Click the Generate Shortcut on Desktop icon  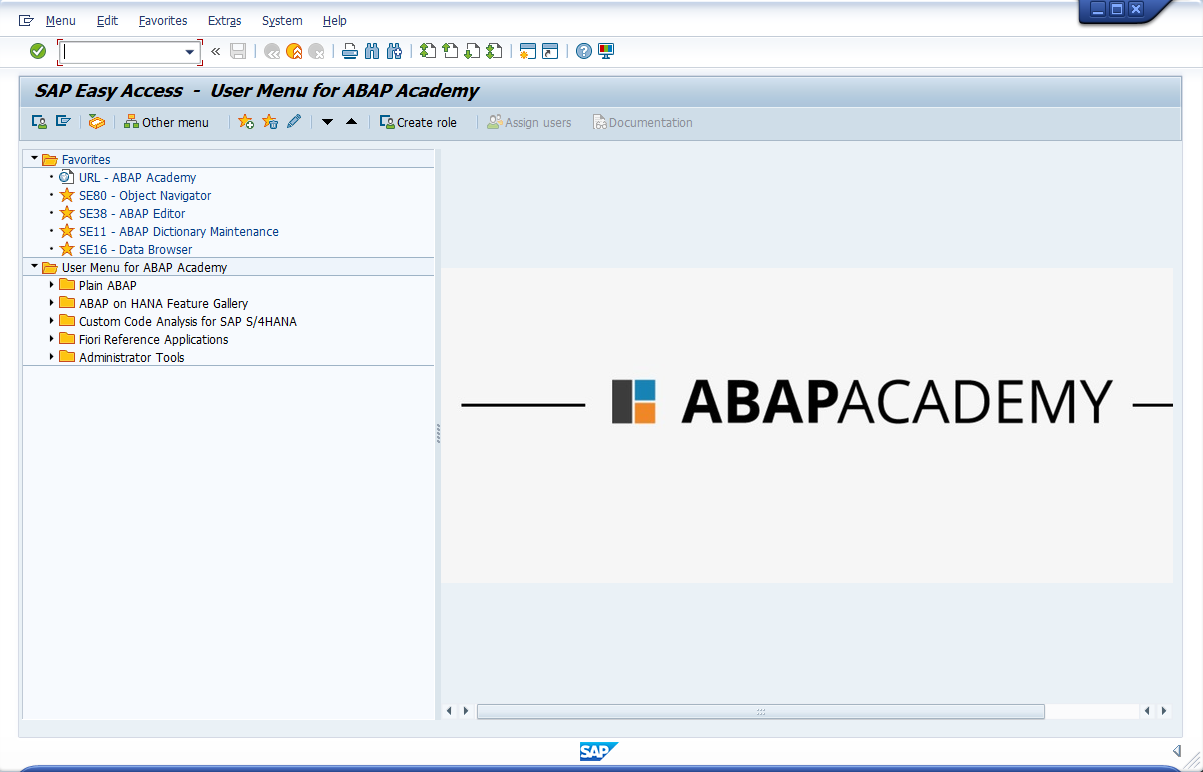549,51
